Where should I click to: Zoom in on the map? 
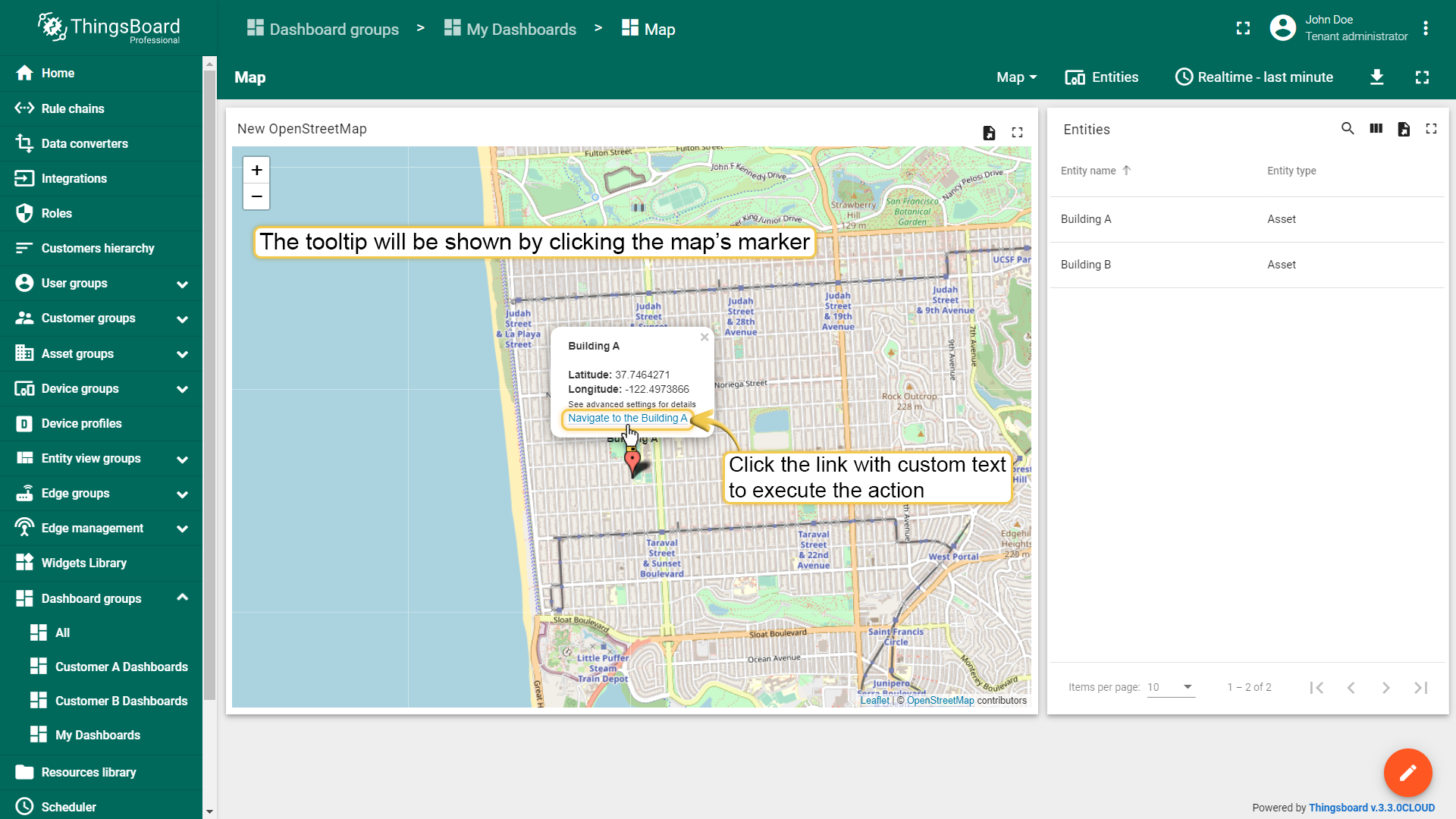tap(257, 170)
